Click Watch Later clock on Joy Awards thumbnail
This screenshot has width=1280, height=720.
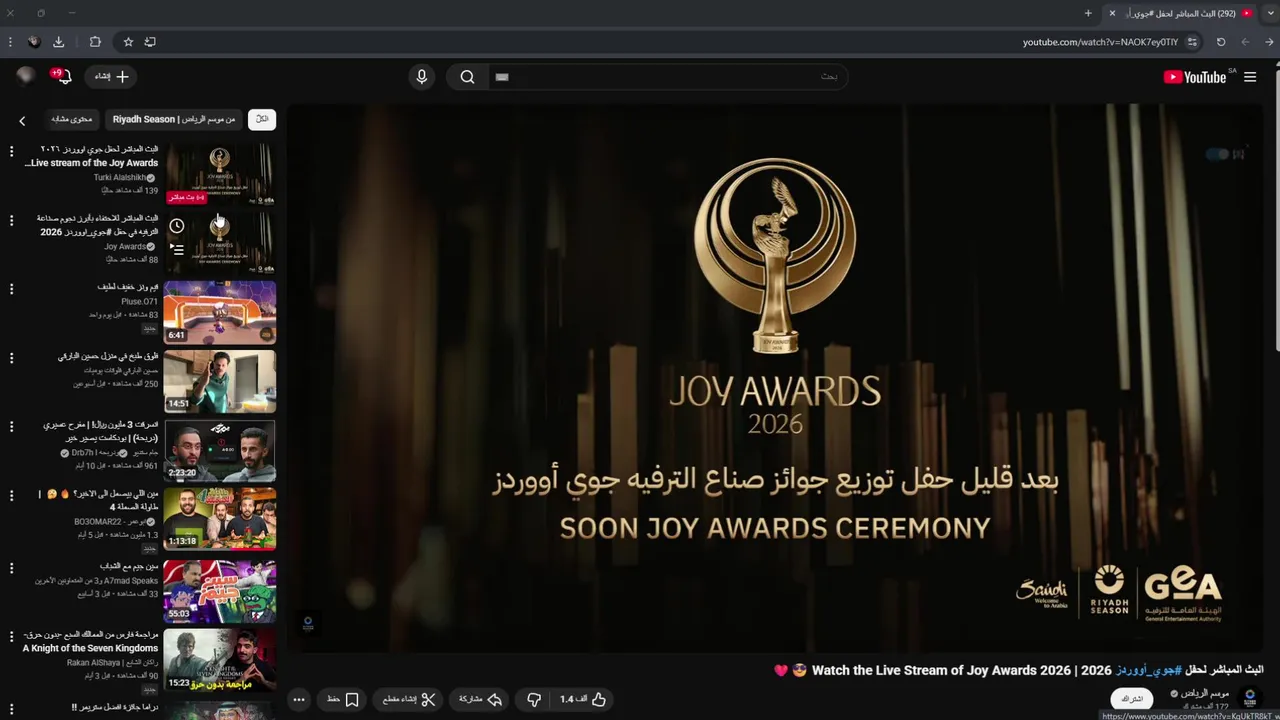177,226
